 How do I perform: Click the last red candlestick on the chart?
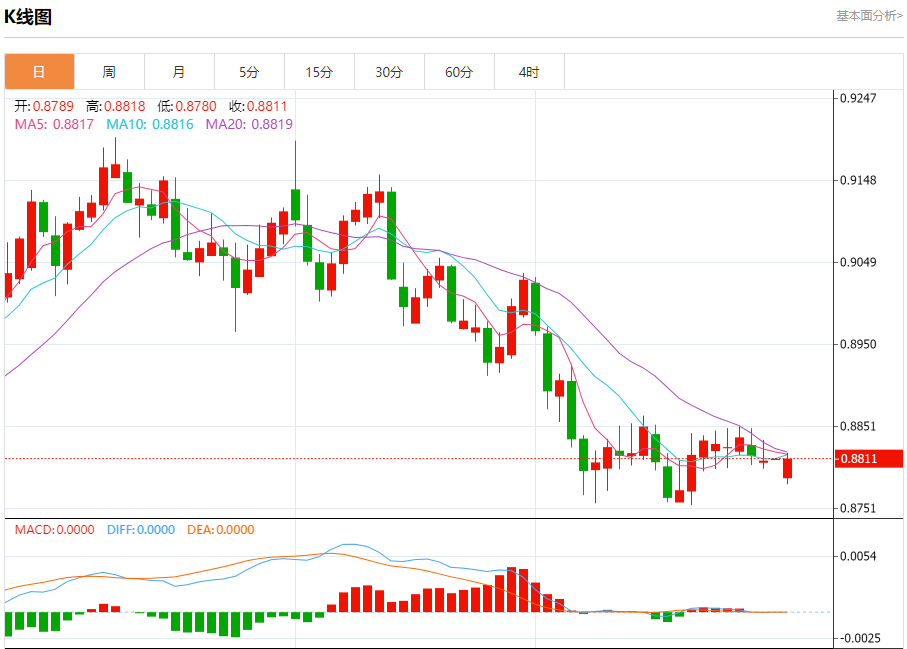(x=787, y=469)
